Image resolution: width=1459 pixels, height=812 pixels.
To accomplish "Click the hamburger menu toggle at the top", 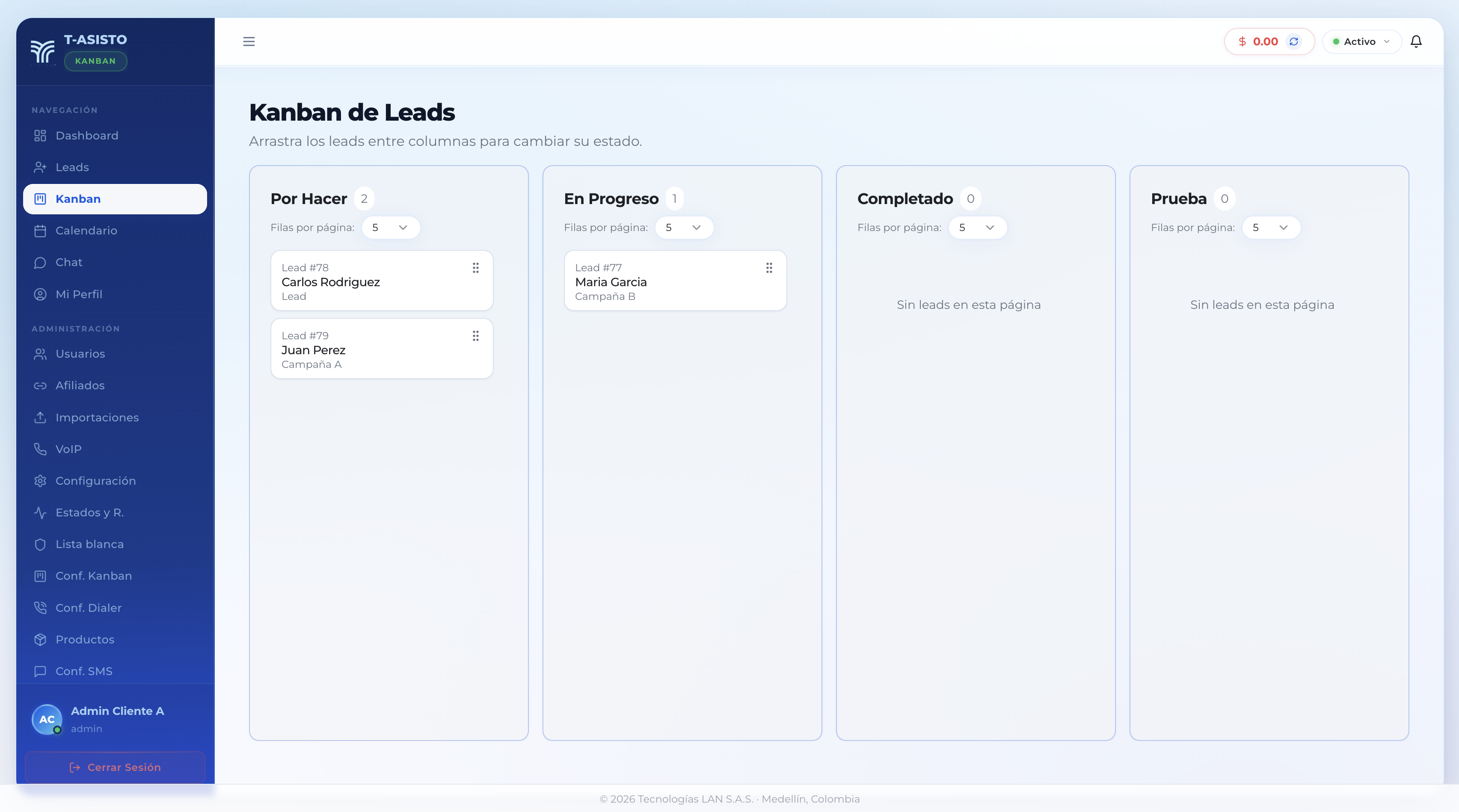I will [249, 41].
